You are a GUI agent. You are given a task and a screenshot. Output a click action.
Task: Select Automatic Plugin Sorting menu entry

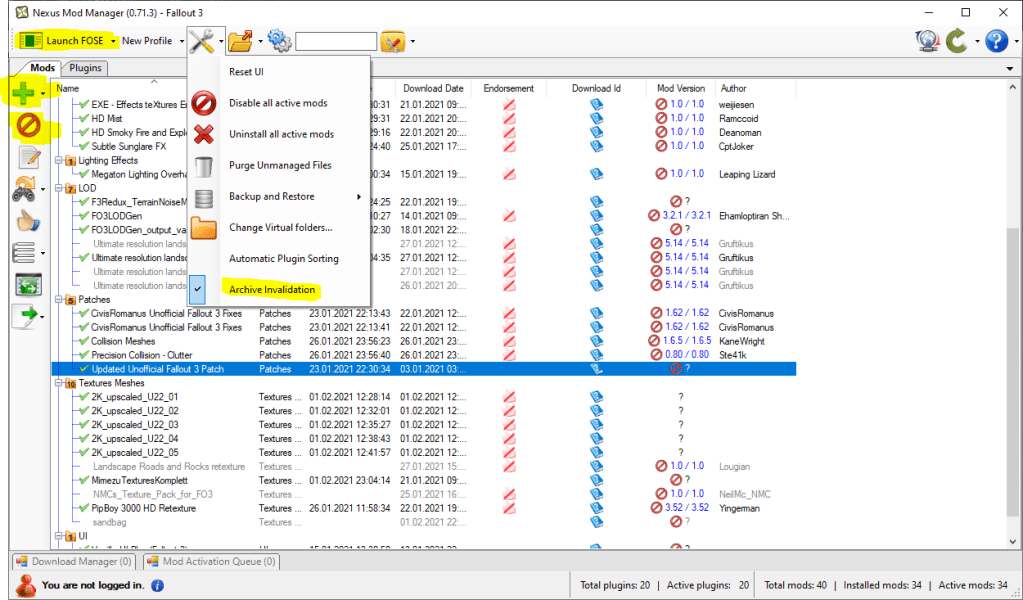pyautogui.click(x=283, y=258)
